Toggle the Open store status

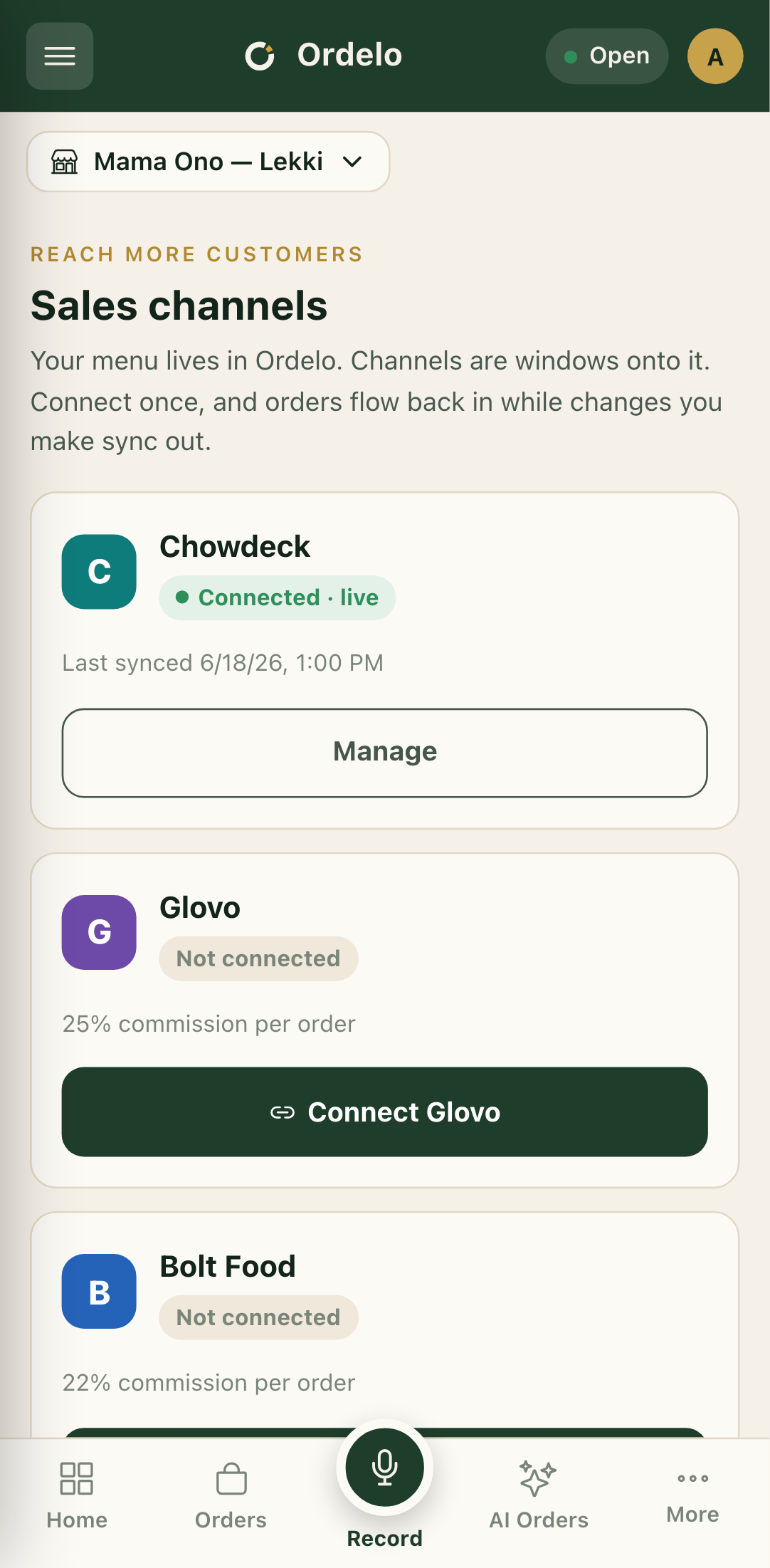(607, 56)
